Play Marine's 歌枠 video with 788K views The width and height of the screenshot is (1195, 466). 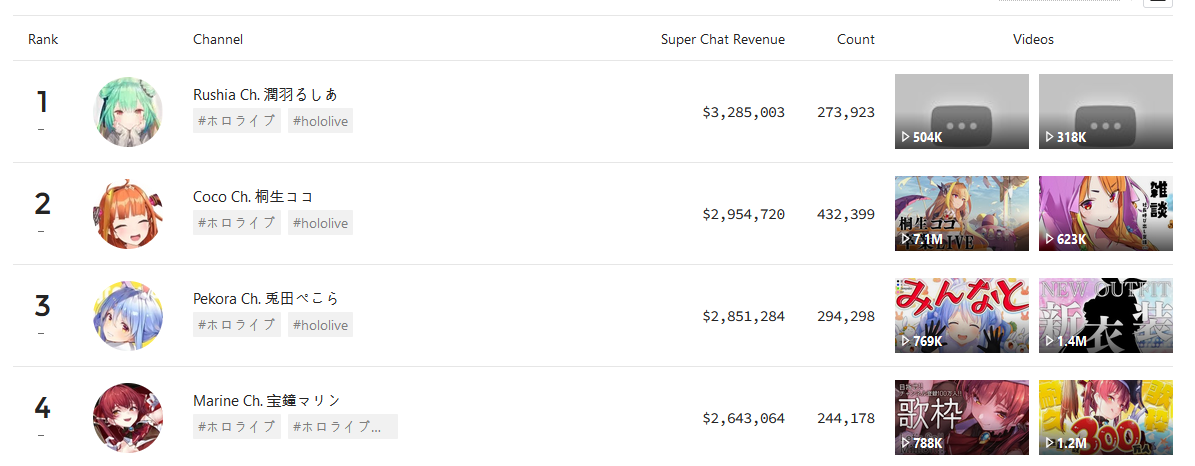pos(961,417)
